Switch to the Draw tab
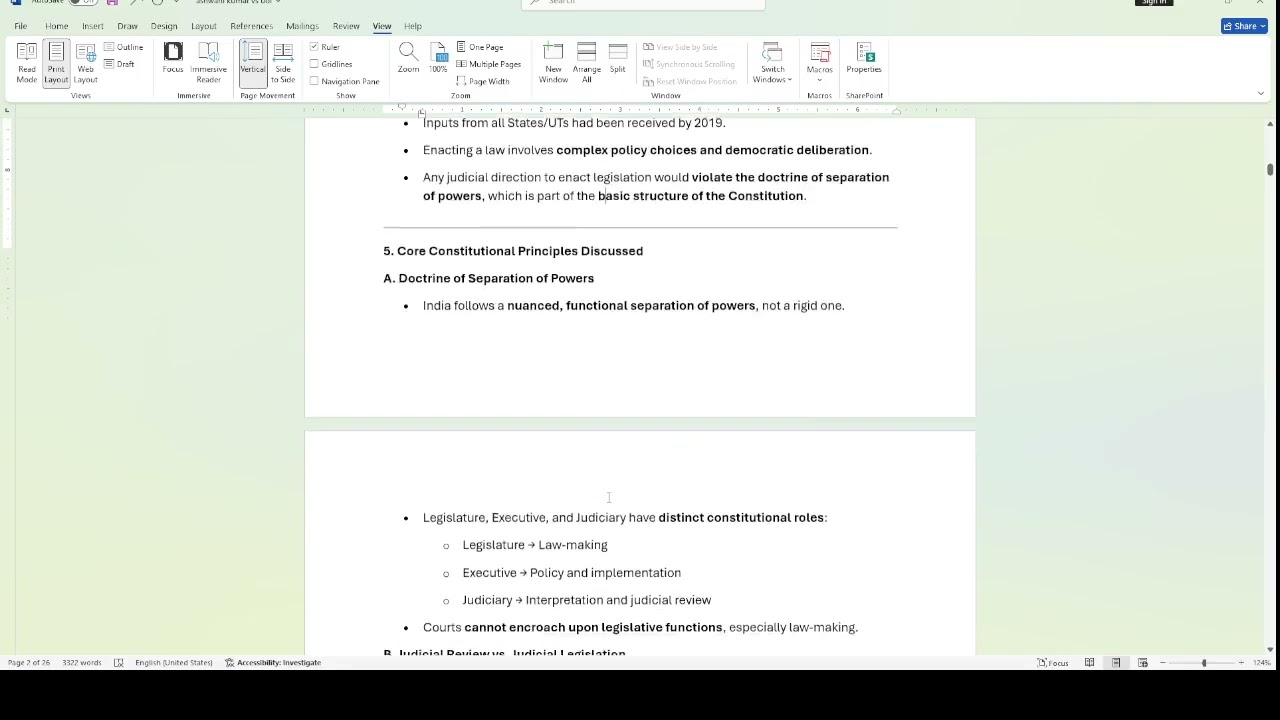 (x=127, y=26)
